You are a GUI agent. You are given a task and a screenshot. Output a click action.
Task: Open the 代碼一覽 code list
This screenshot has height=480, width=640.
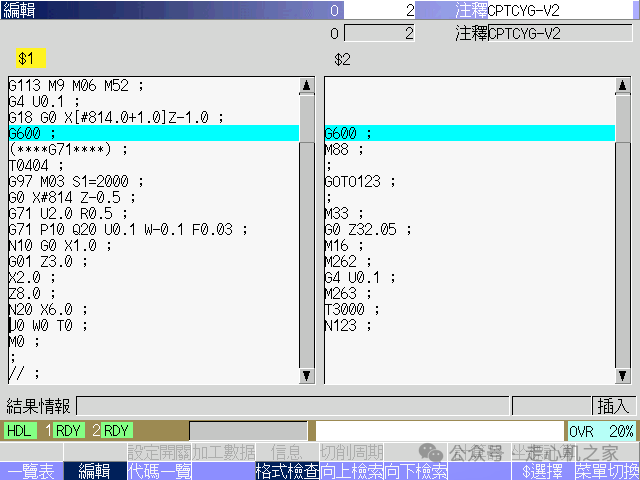tap(160, 471)
